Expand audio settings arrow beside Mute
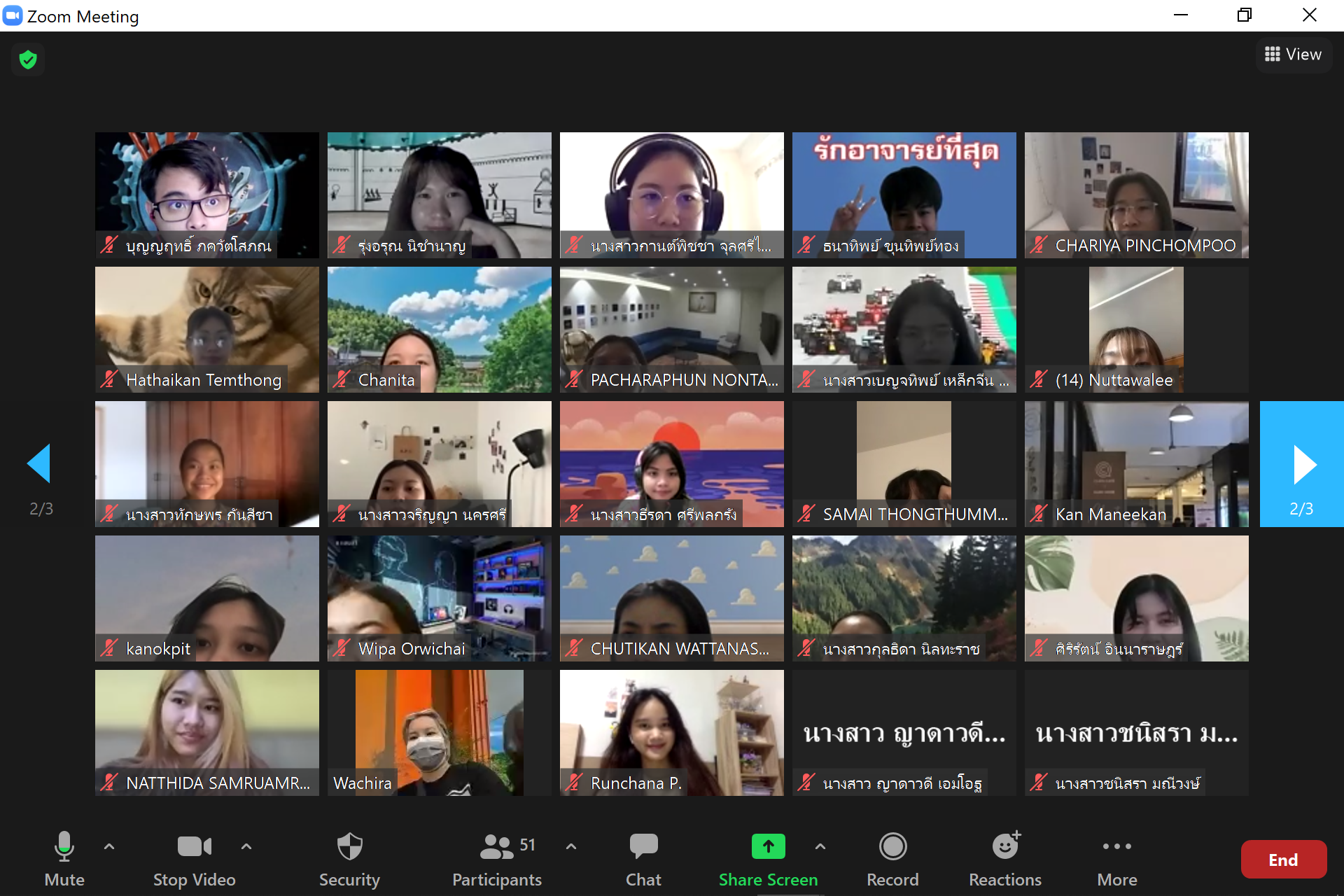The width and height of the screenshot is (1344, 896). coord(109,846)
